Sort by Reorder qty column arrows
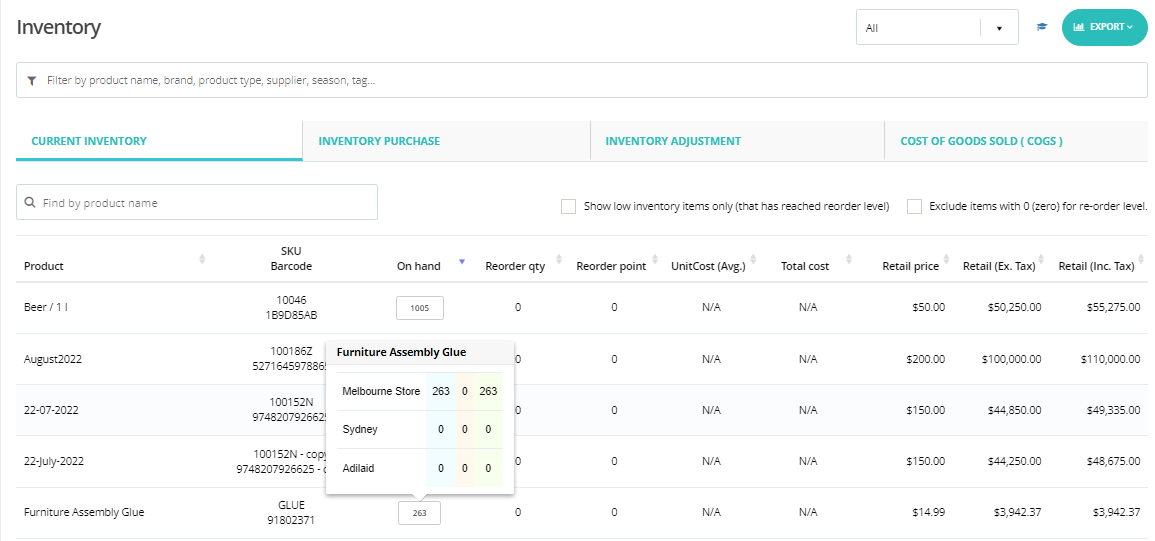Image resolution: width=1155 pixels, height=541 pixels. (x=559, y=260)
